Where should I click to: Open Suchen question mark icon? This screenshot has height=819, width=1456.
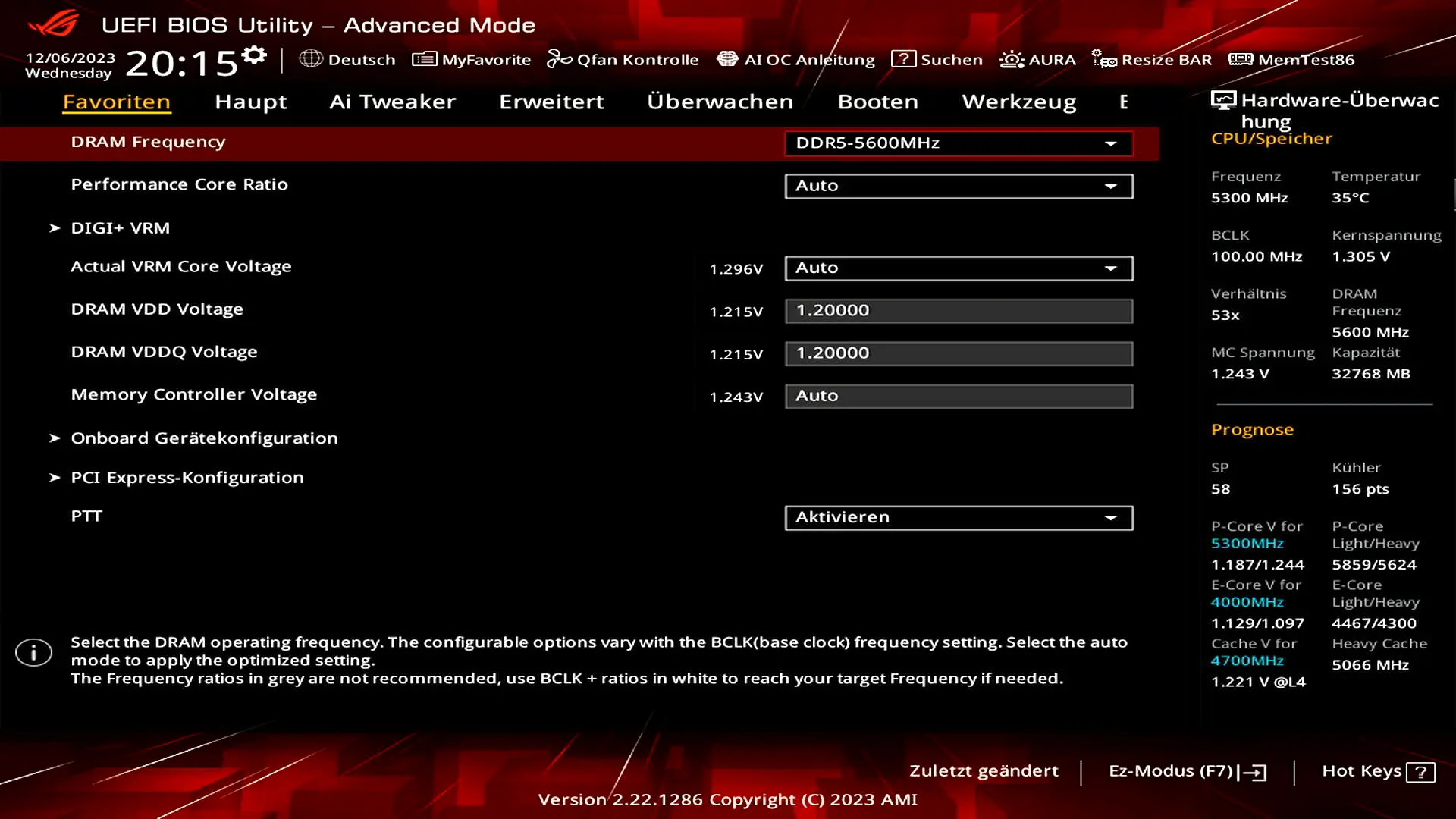(x=903, y=59)
